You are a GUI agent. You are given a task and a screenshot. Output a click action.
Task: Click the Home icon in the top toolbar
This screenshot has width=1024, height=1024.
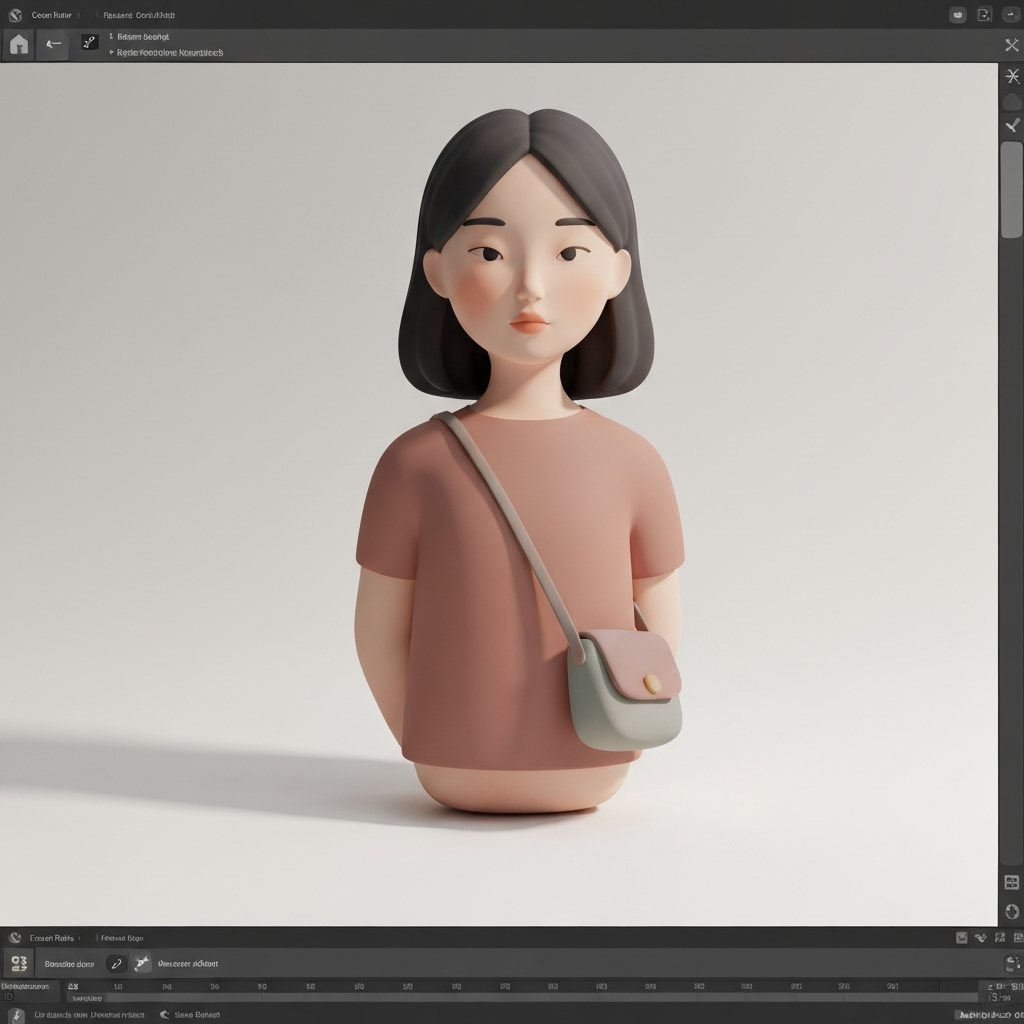click(x=19, y=45)
